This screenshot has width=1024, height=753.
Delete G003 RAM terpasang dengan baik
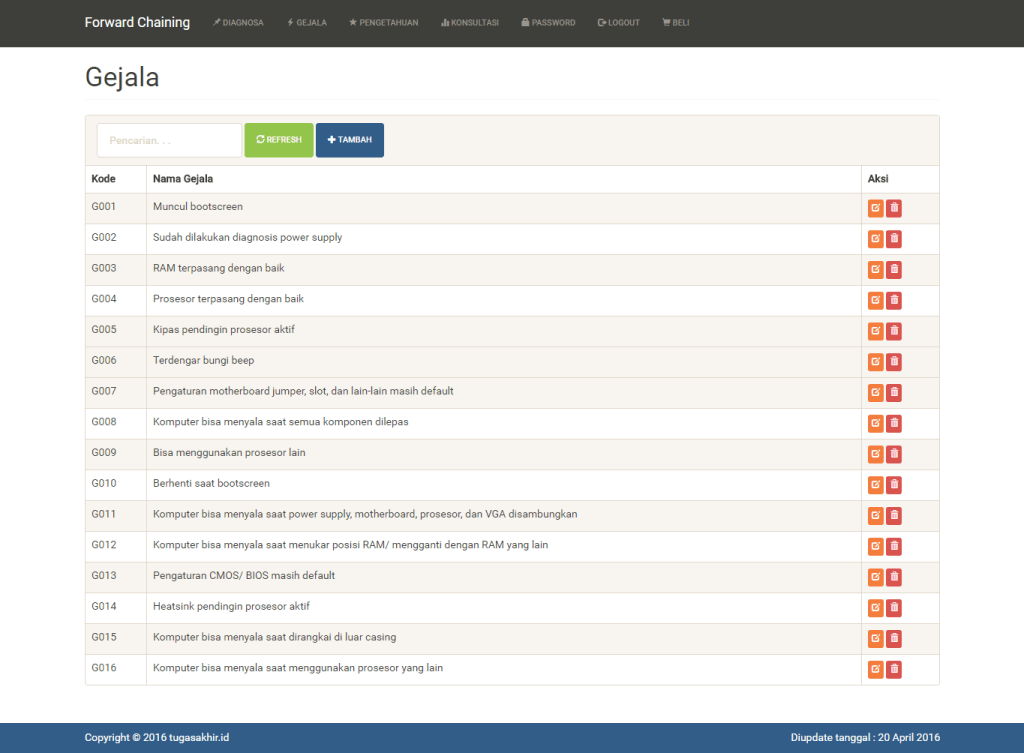pos(894,270)
